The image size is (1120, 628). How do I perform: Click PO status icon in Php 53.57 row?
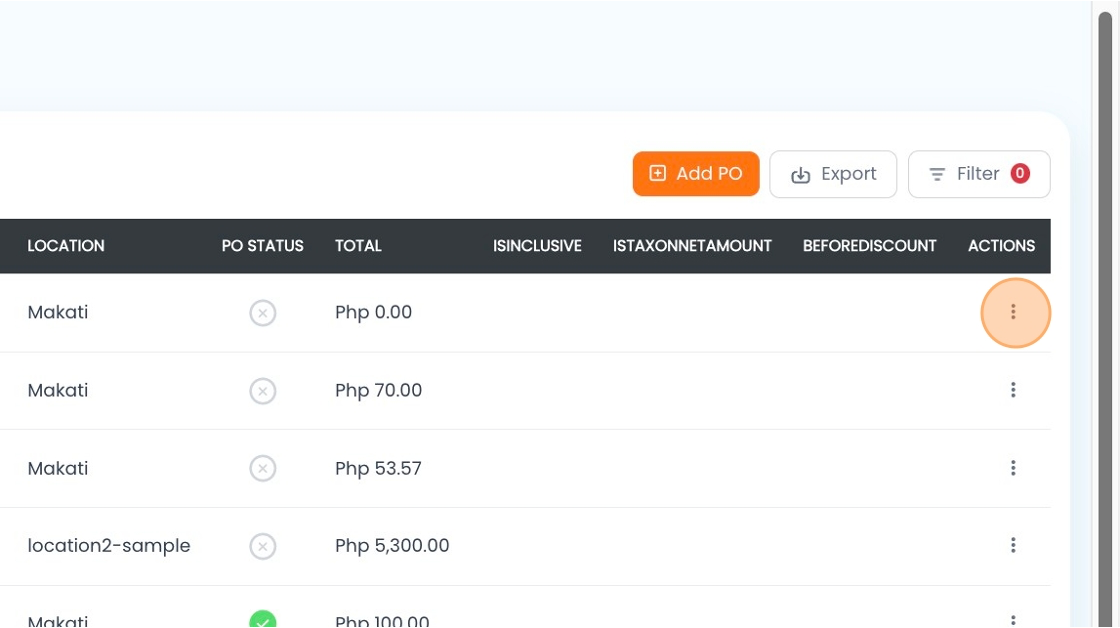pyautogui.click(x=263, y=469)
